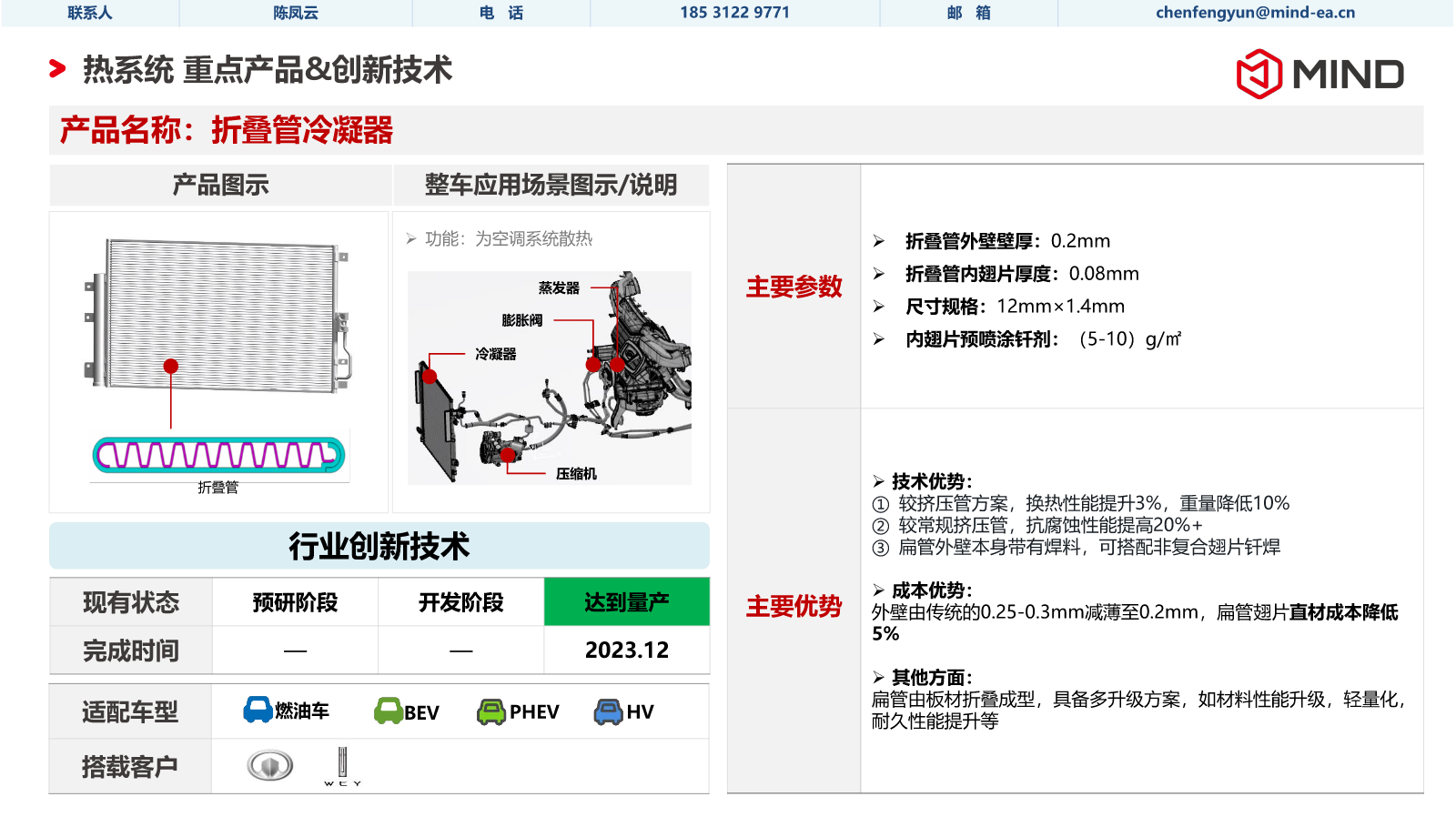The height and width of the screenshot is (817, 1456).
Task: Select the 产品图示 header tab
Action: coord(220,186)
